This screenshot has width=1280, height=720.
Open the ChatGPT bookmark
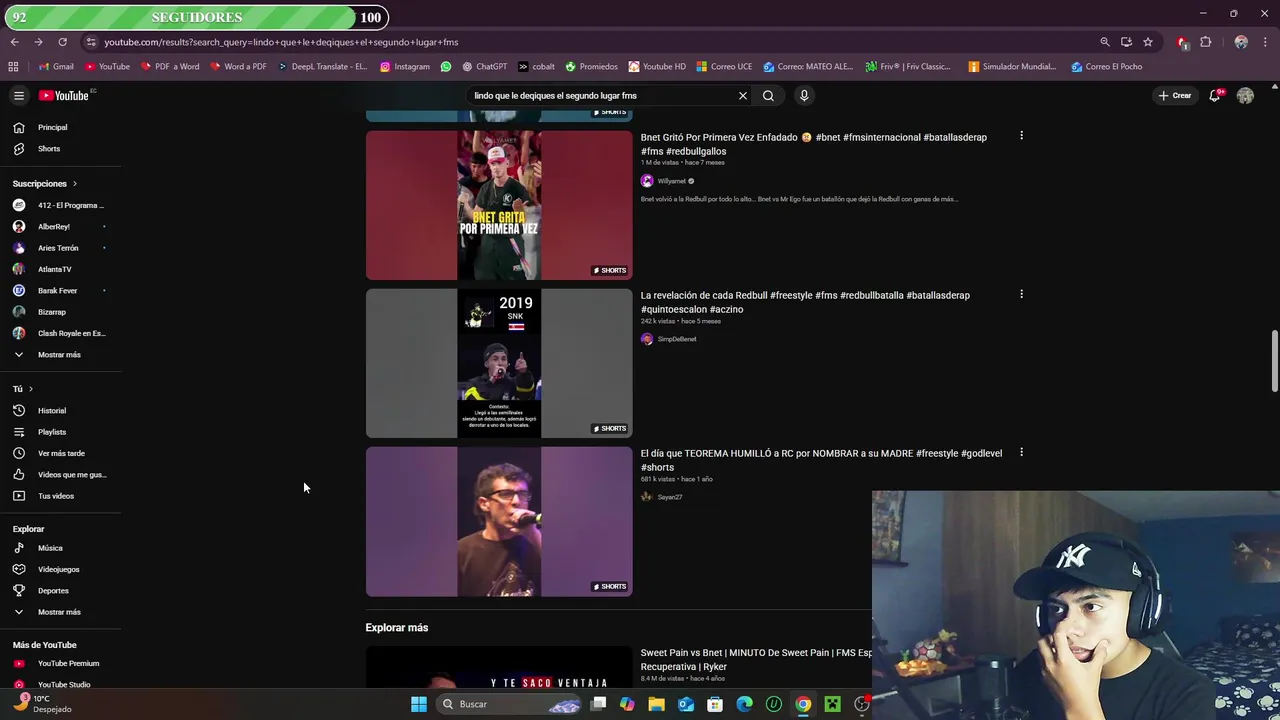[x=485, y=67]
